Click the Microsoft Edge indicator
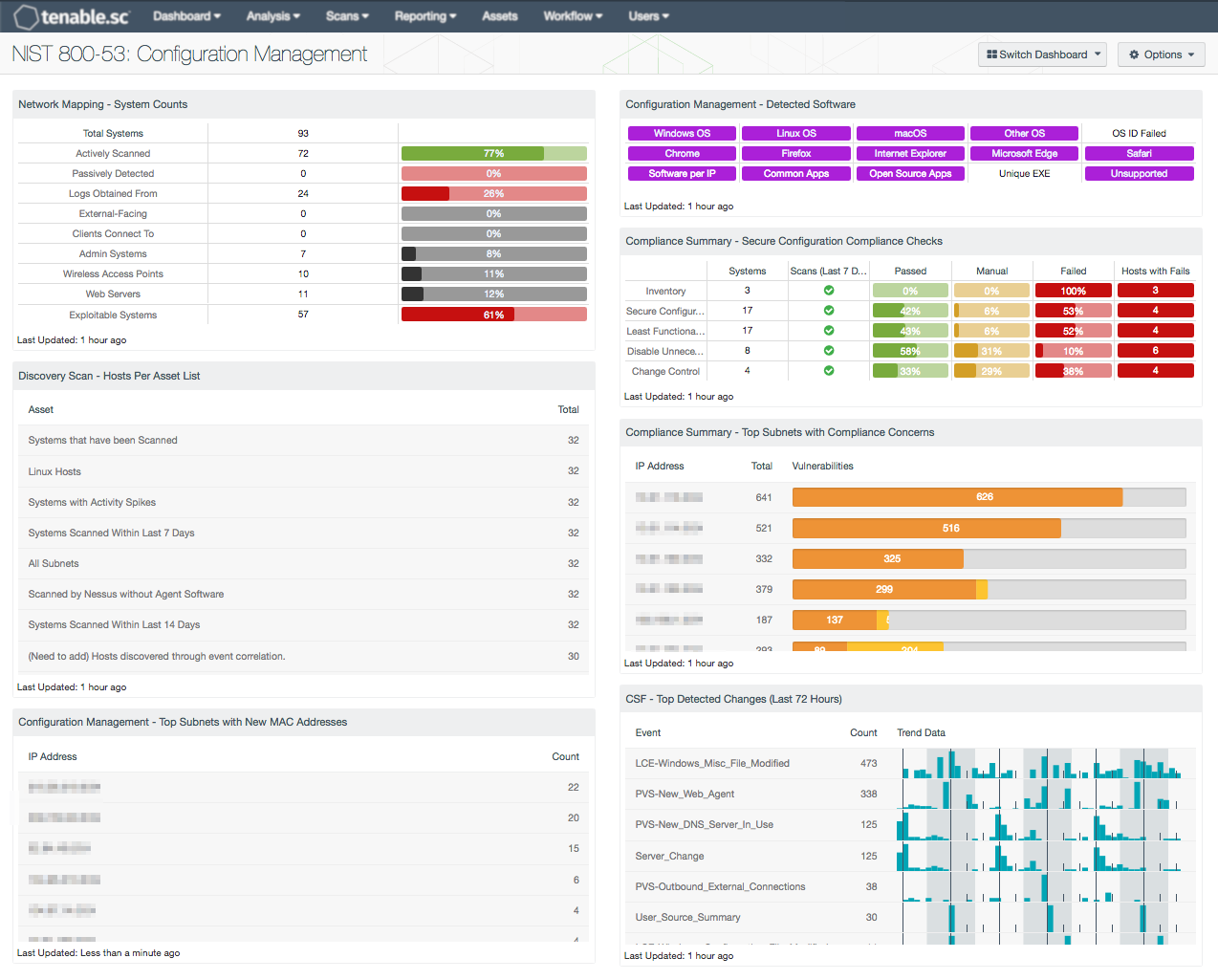This screenshot has width=1218, height=980. coord(1024,154)
